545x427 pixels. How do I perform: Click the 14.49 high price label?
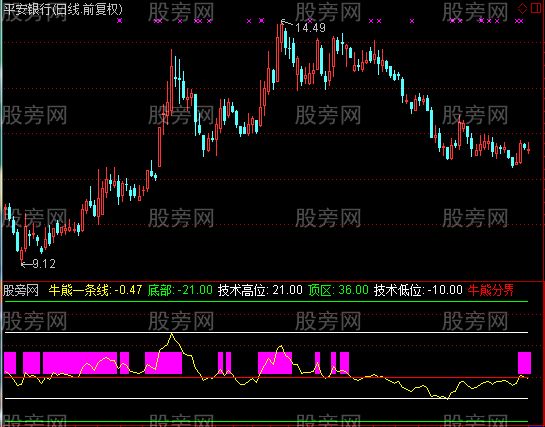point(310,28)
